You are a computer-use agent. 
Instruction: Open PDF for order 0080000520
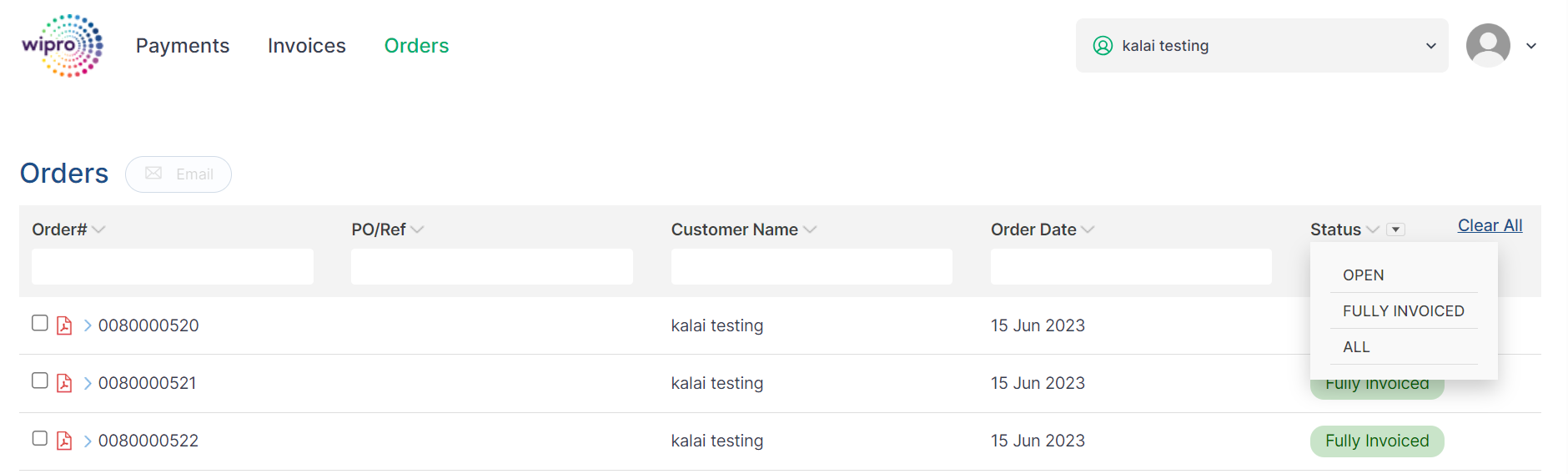pos(64,325)
